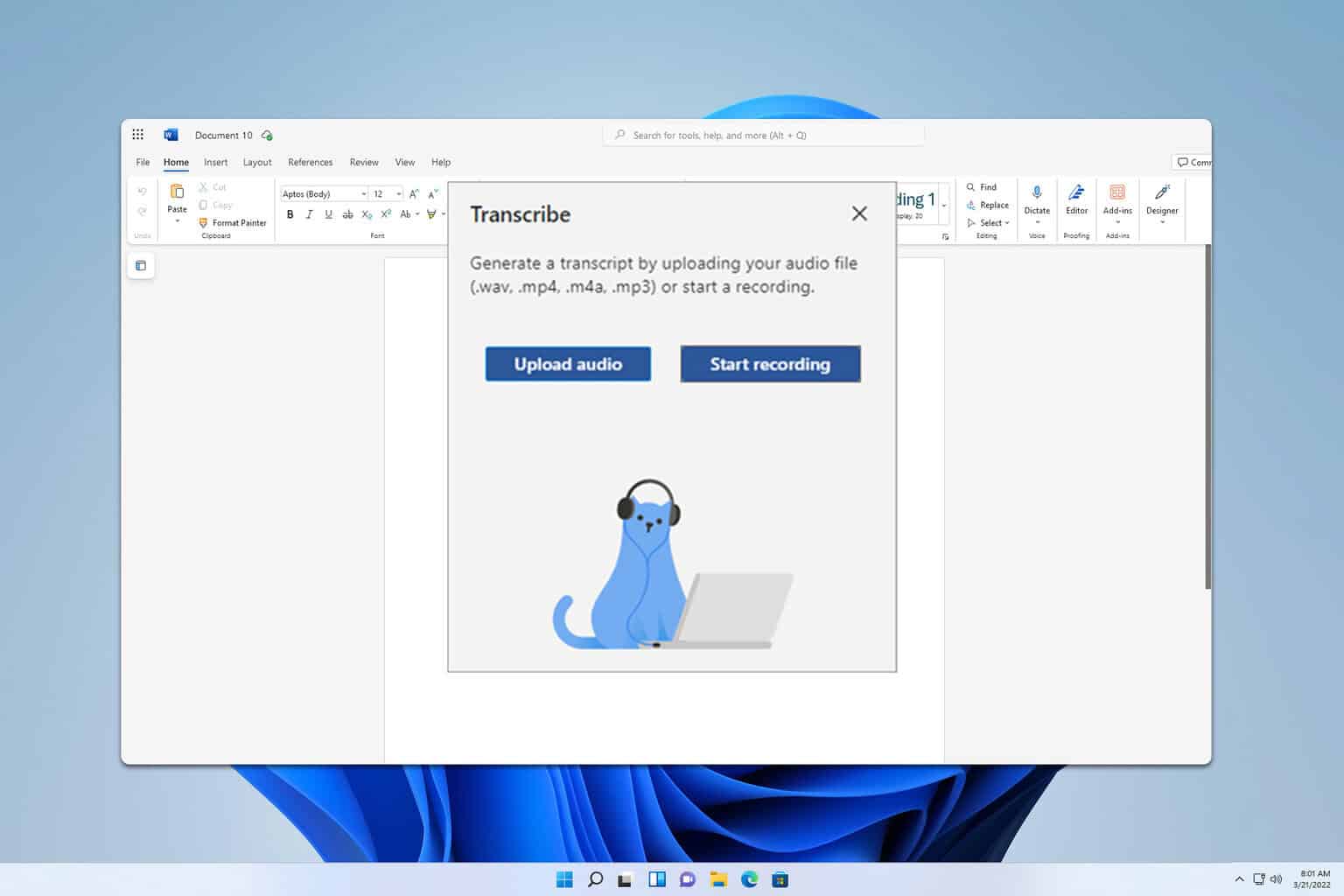Viewport: 1344px width, 896px height.
Task: Undo the last action
Action: tap(142, 192)
